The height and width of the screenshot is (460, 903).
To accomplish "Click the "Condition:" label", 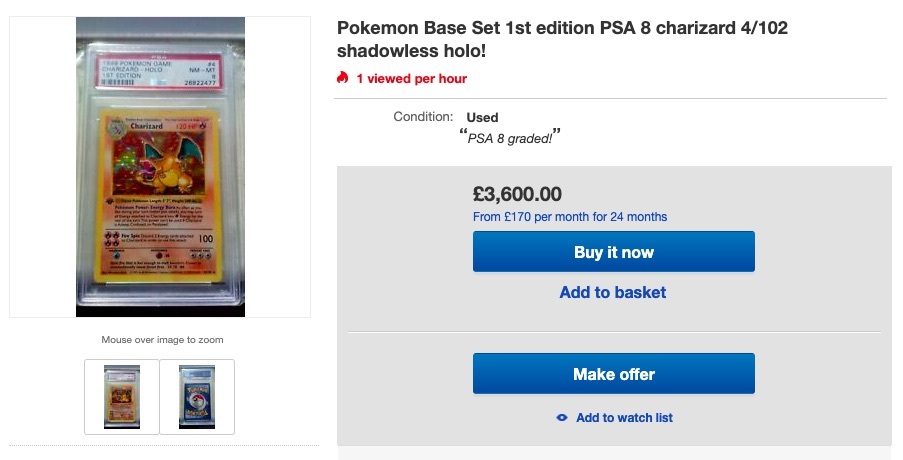I will (x=423, y=117).
